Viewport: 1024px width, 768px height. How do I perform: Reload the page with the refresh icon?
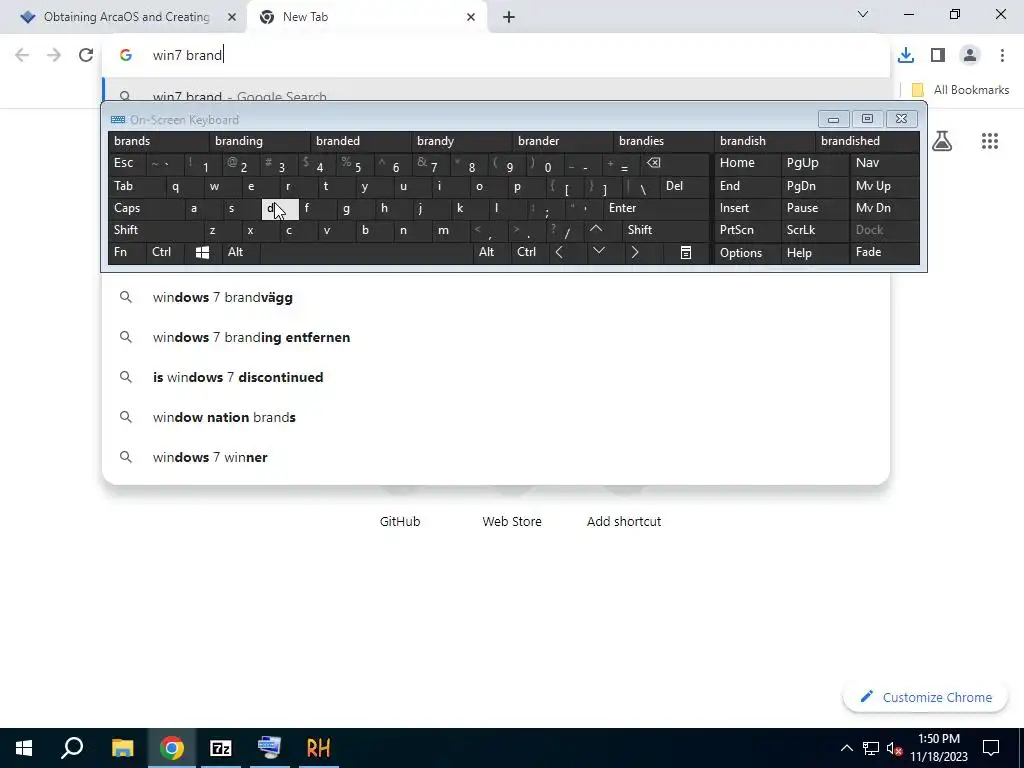[x=86, y=55]
